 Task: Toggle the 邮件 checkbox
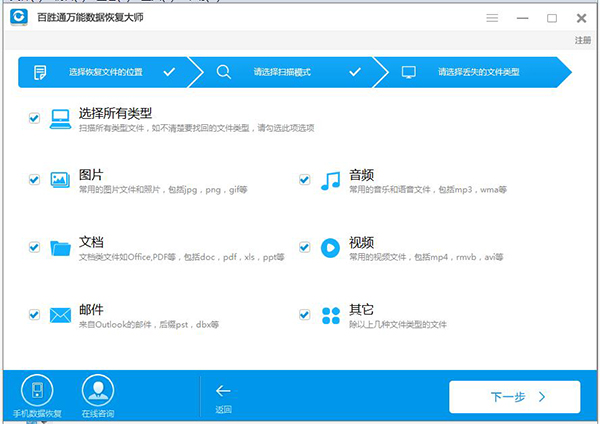point(34,315)
